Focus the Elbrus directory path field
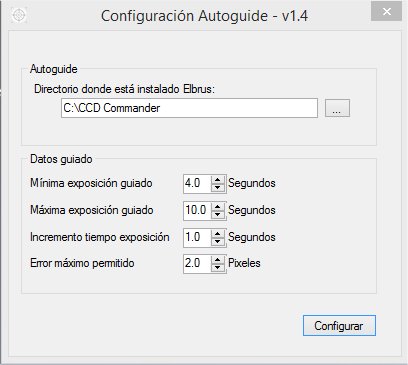Viewport: 408px width, 365px height. pyautogui.click(x=189, y=108)
